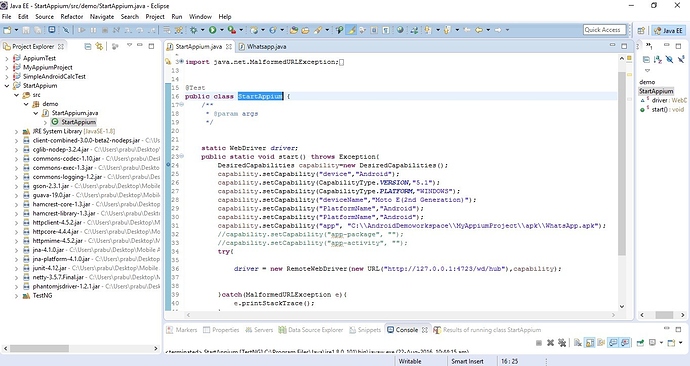The height and width of the screenshot is (366, 690).
Task: Select TestNG library in Project Explorer
Action: coord(38,296)
